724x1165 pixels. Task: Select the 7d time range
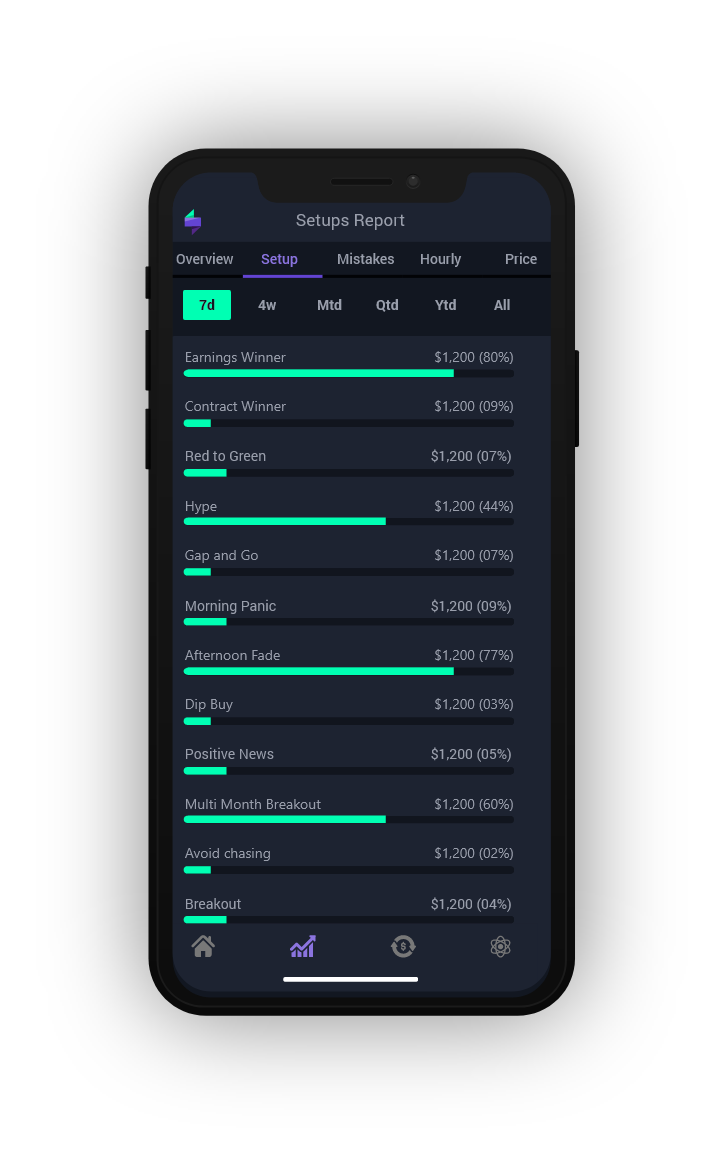[x=207, y=305]
